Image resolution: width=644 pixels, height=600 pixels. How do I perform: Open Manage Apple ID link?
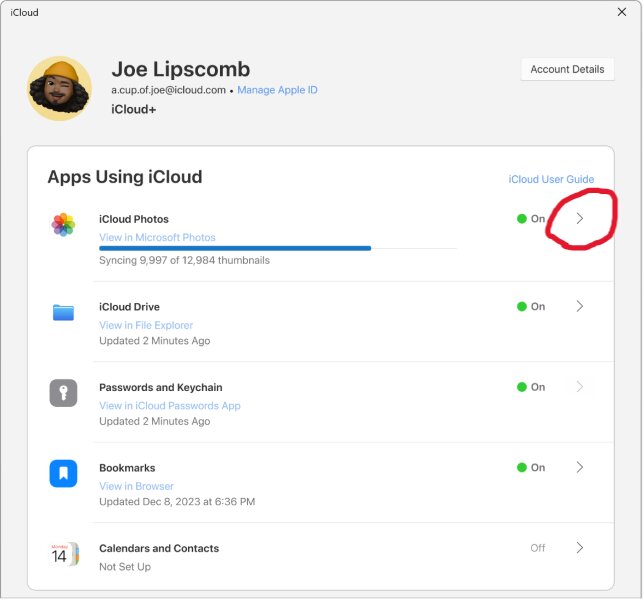click(277, 90)
